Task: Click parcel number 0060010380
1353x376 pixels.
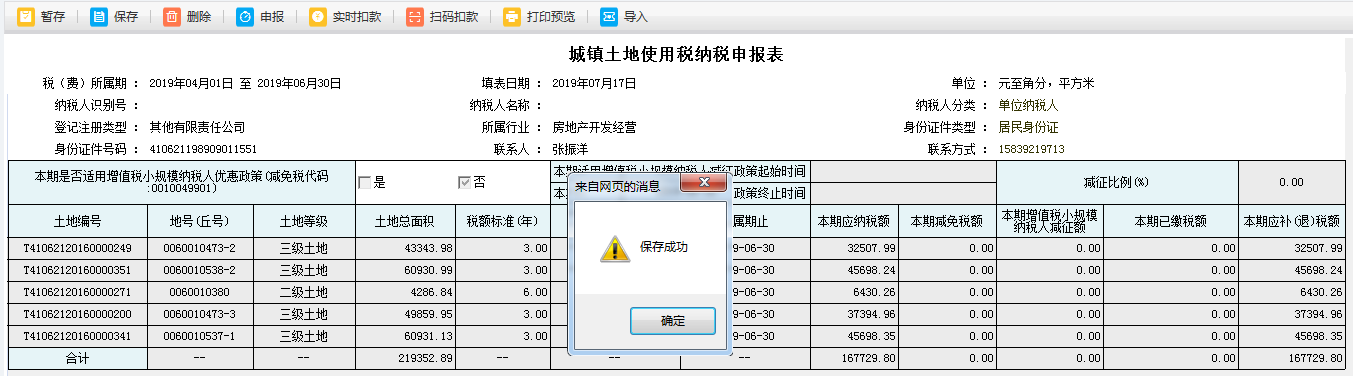Action: coord(199,292)
